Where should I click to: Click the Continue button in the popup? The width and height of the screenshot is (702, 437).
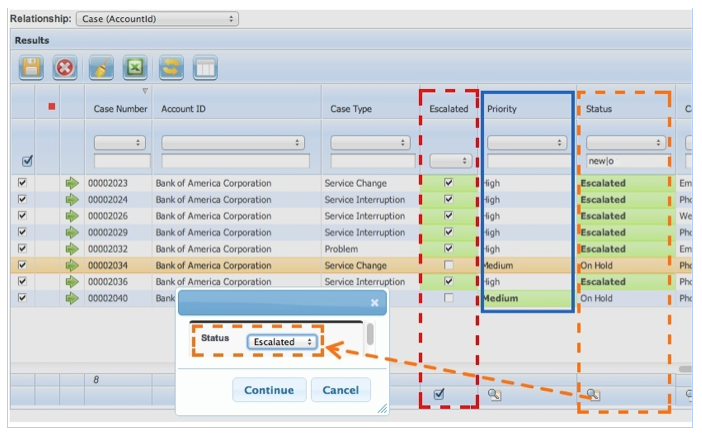[x=269, y=390]
